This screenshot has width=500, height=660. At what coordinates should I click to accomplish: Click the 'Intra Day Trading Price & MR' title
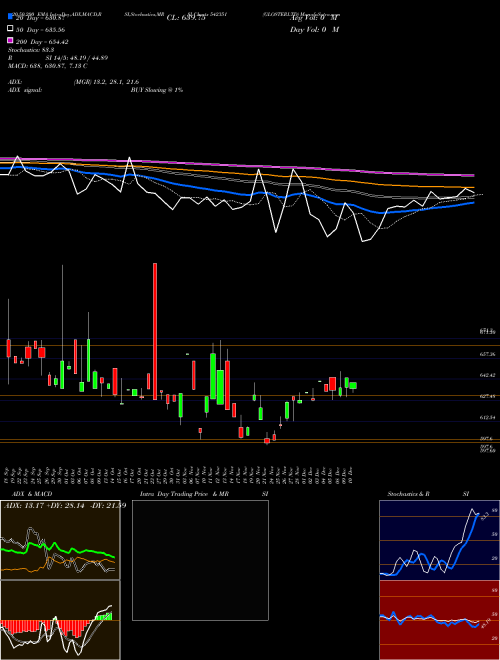(x=184, y=494)
